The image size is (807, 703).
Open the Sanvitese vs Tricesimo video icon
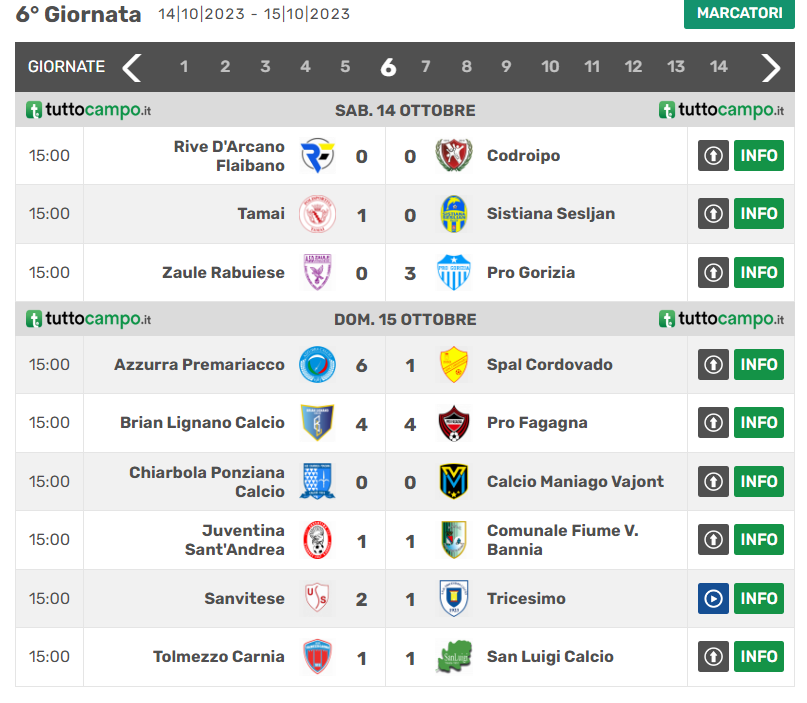point(713,599)
